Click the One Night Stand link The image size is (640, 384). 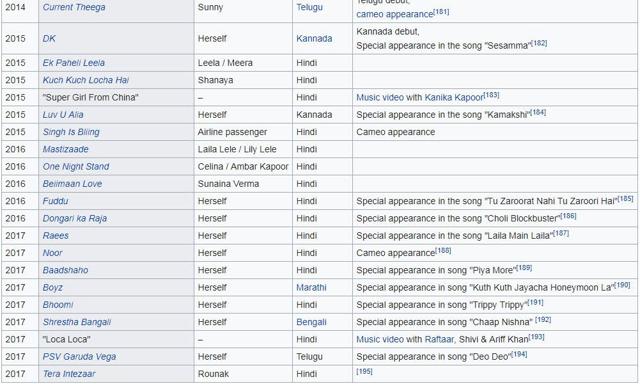pos(76,166)
